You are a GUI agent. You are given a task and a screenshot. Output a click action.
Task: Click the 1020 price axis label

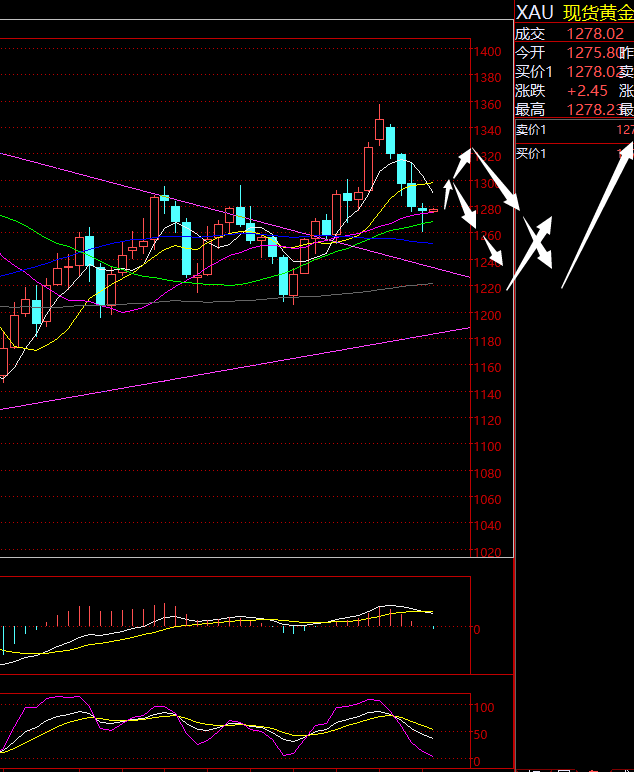pyautogui.click(x=487, y=552)
